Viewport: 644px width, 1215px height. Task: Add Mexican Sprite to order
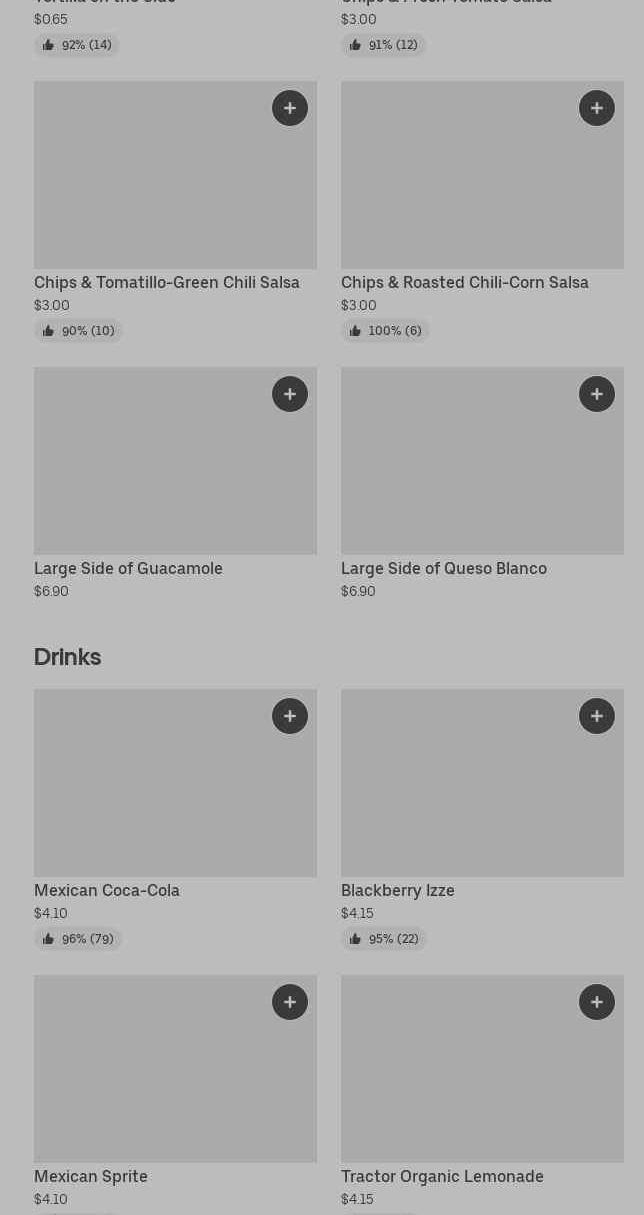tap(290, 1002)
